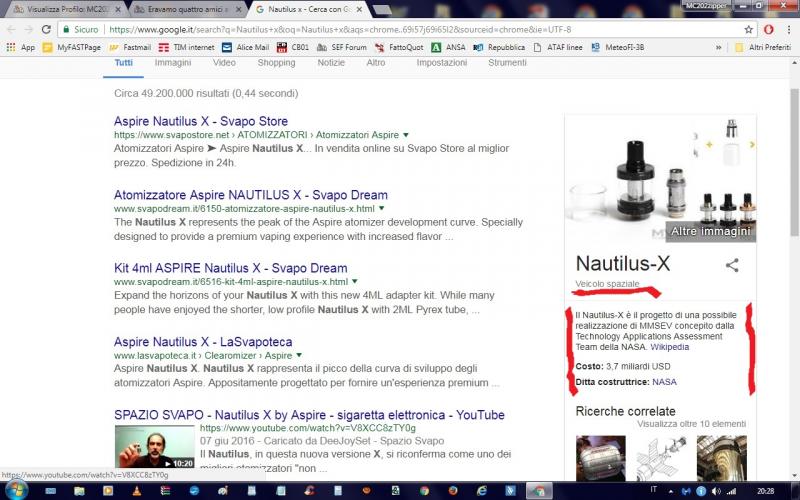This screenshot has width=800, height=500.
Task: Open the Strumenti search tools
Action: click(507, 63)
